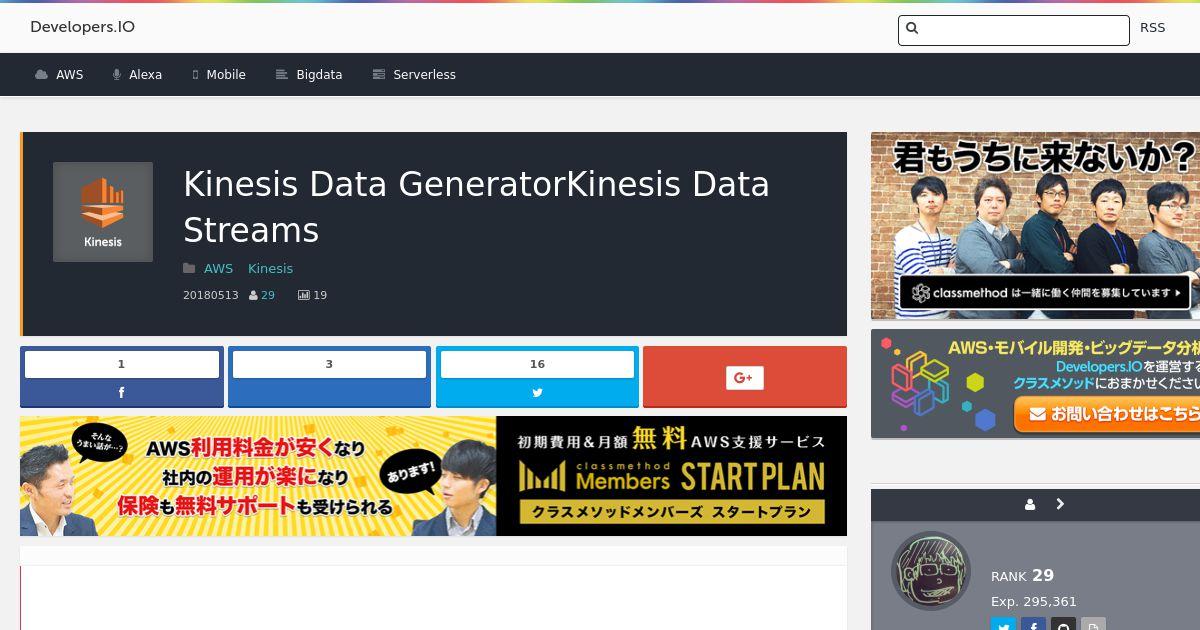The image size is (1200, 630).
Task: Share article via Facebook button
Action: tap(122, 393)
